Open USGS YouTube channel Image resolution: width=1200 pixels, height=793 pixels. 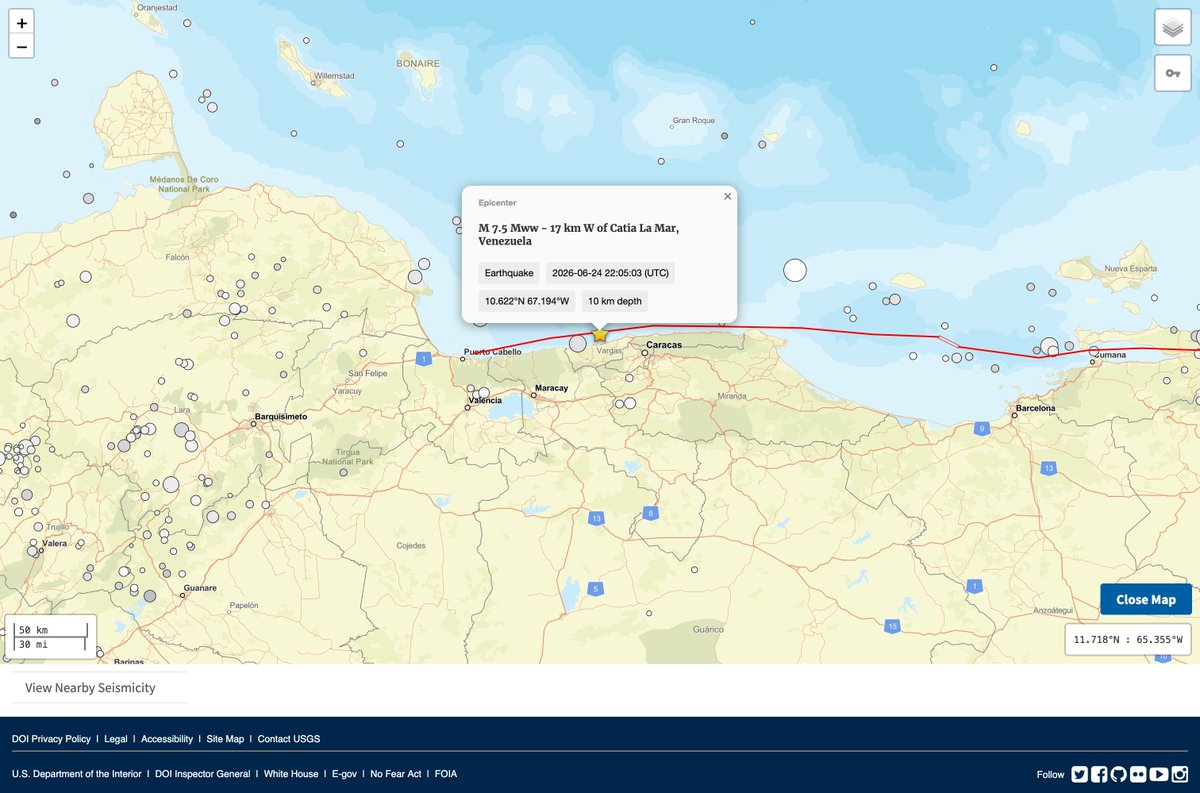1159,774
